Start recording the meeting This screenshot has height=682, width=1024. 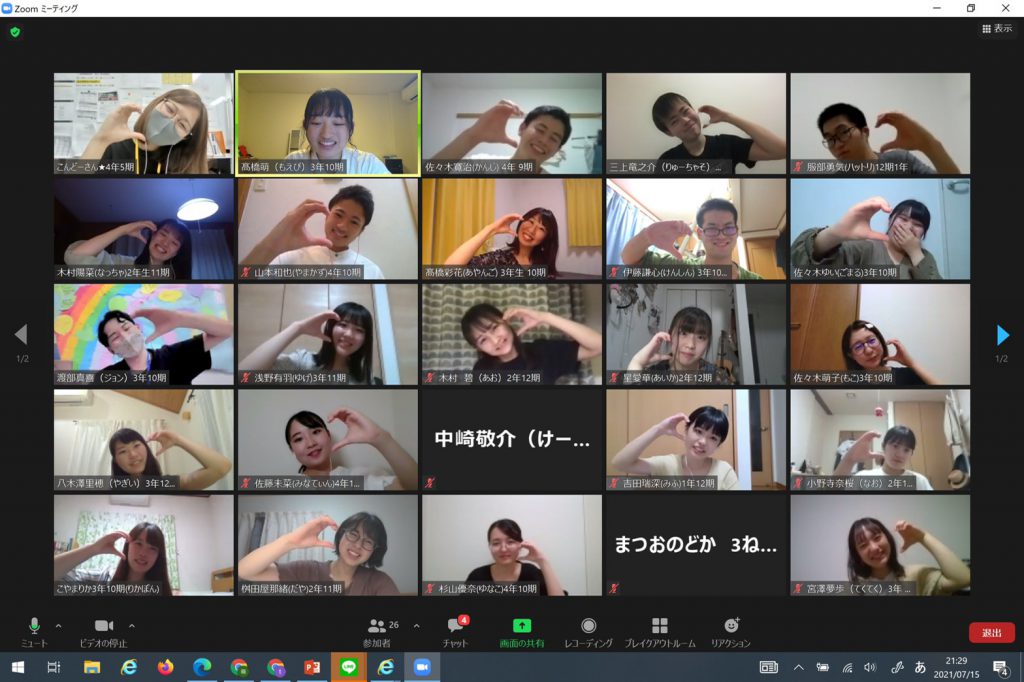click(588, 630)
